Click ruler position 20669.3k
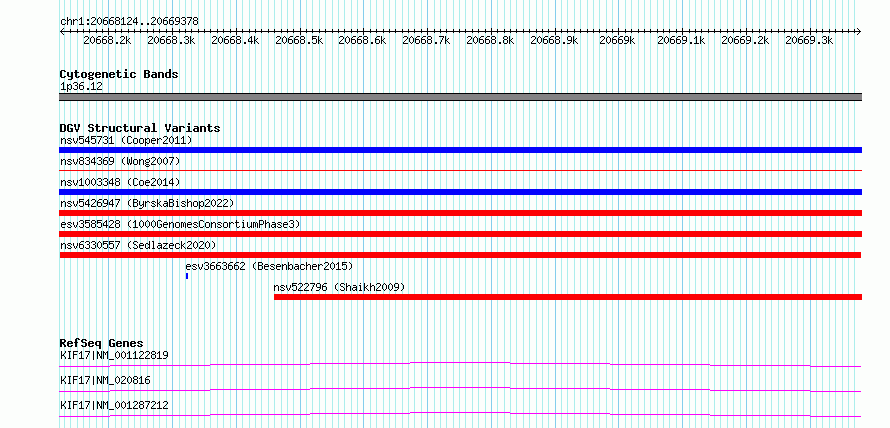This screenshot has height=428, width=890. tap(809, 40)
